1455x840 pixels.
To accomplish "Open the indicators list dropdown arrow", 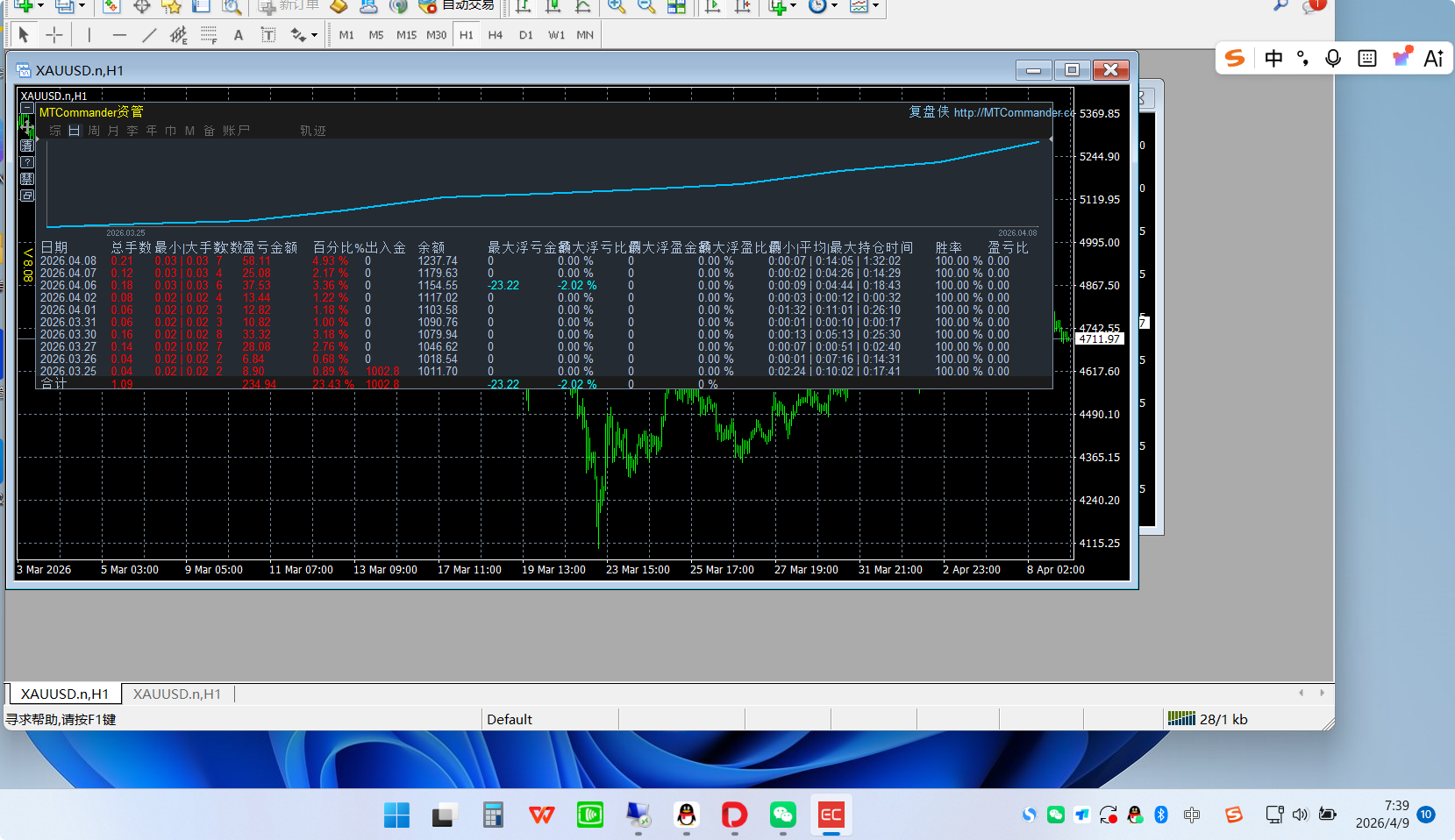I will [793, 6].
